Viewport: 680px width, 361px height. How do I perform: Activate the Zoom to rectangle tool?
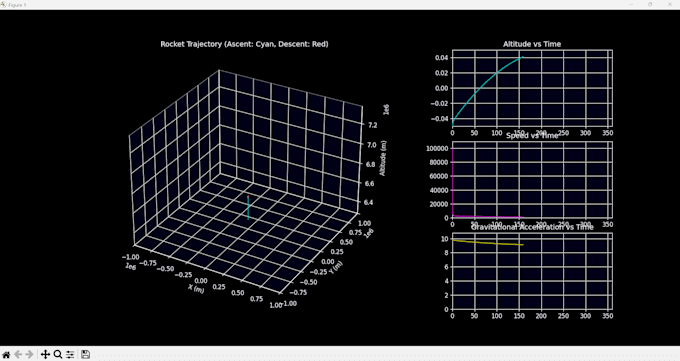point(58,354)
